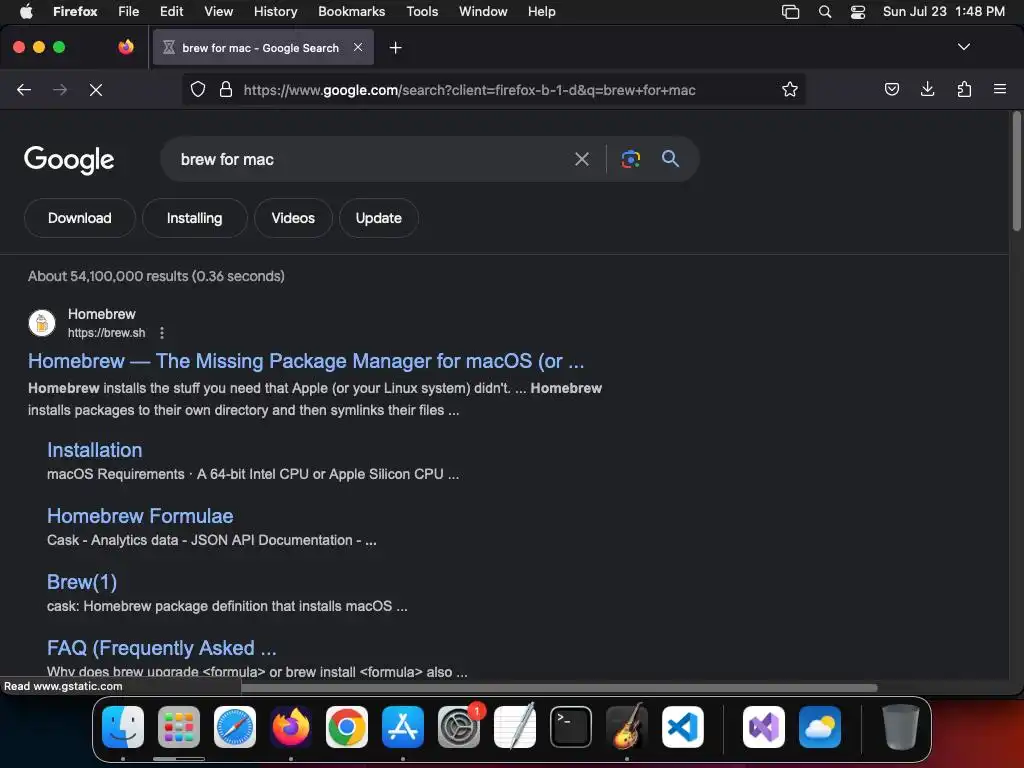Viewport: 1024px width, 768px height.
Task: Open Firefox hamburger application menu
Action: [x=999, y=89]
